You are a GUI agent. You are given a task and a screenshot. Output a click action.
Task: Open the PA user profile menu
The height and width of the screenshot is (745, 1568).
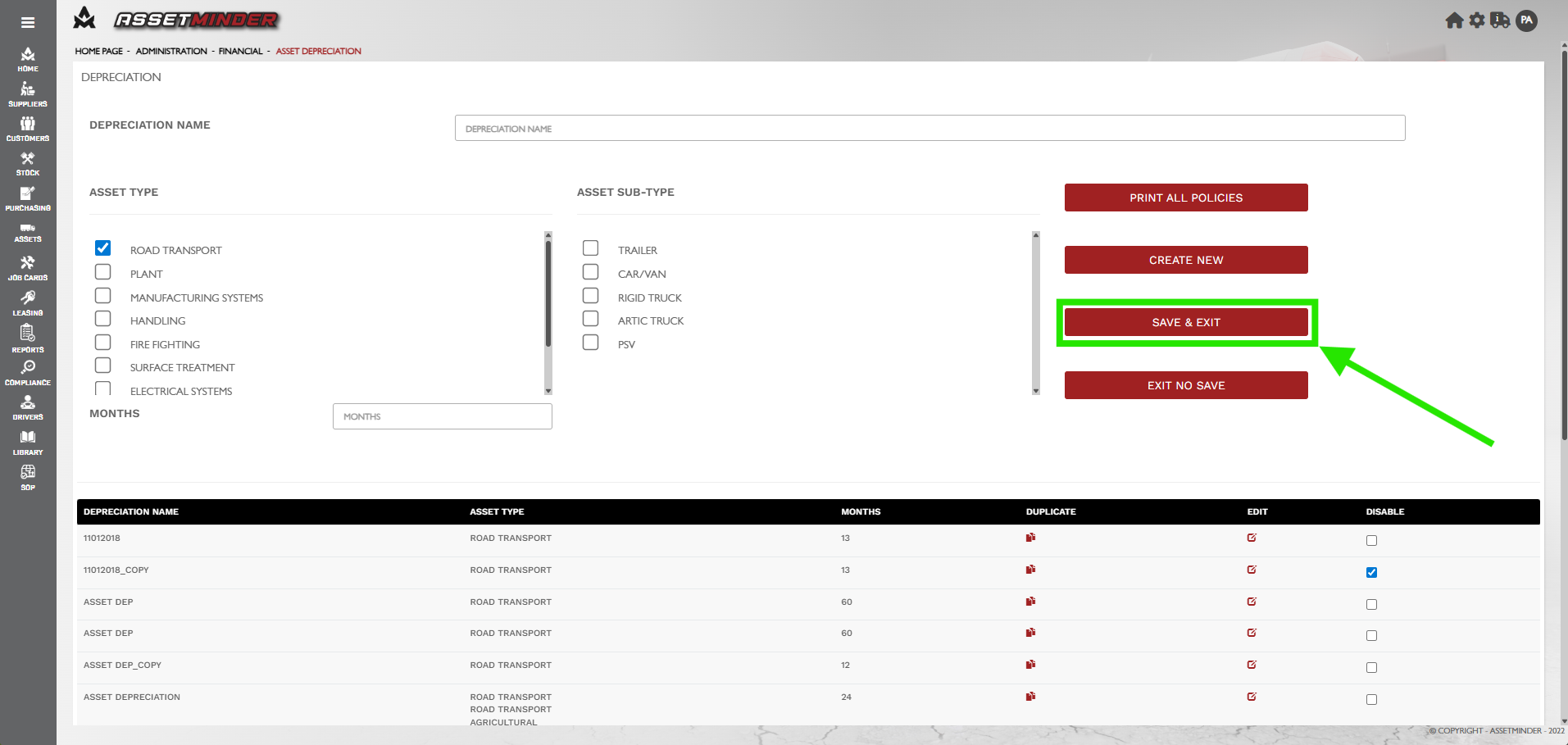pos(1526,20)
